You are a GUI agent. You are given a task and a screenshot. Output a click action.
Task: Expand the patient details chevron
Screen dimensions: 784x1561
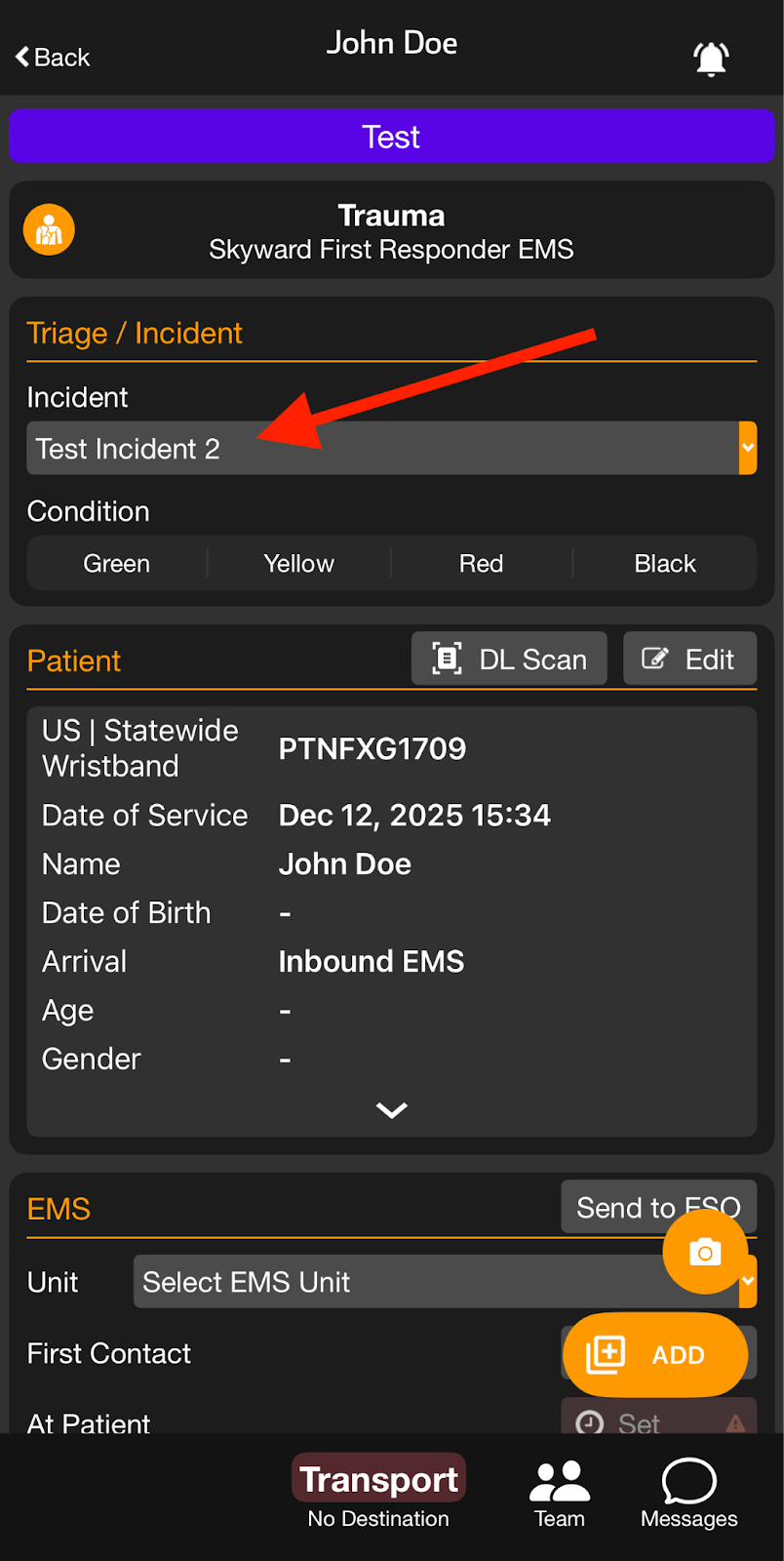391,1110
